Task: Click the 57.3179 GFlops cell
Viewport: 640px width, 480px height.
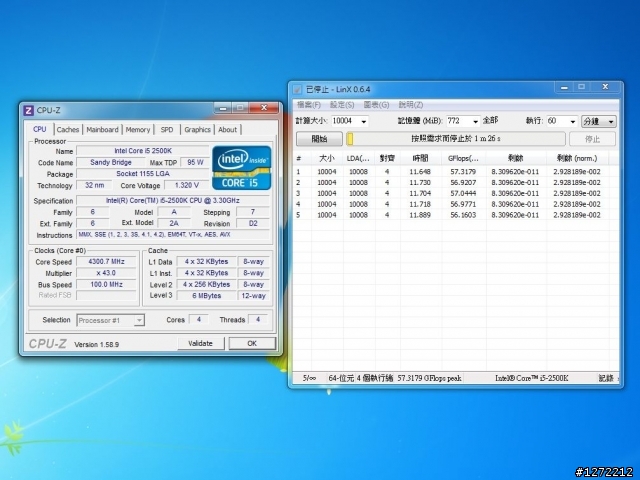Action: (x=463, y=172)
